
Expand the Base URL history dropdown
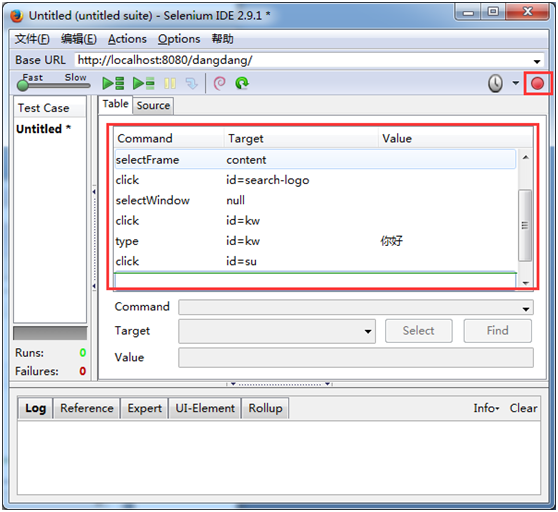[537, 61]
